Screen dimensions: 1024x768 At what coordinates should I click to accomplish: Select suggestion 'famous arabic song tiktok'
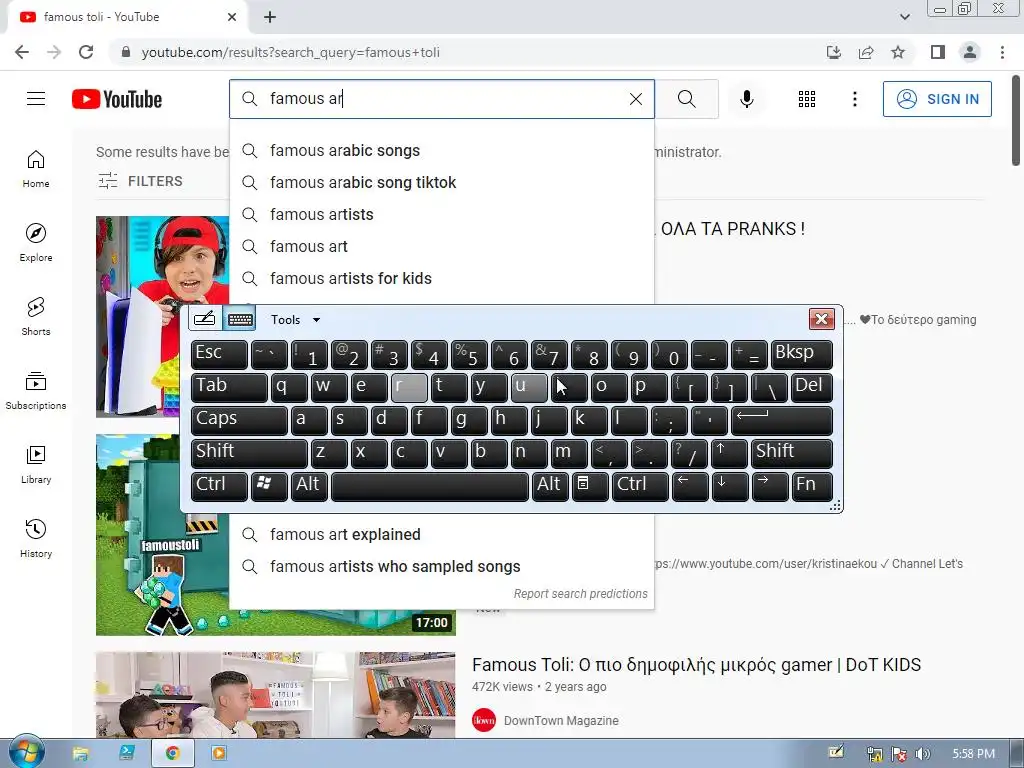(441, 183)
